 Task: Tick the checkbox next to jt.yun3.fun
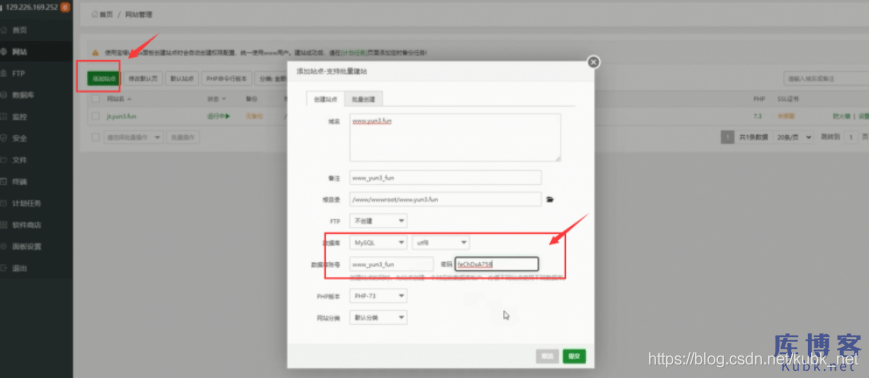(95, 116)
